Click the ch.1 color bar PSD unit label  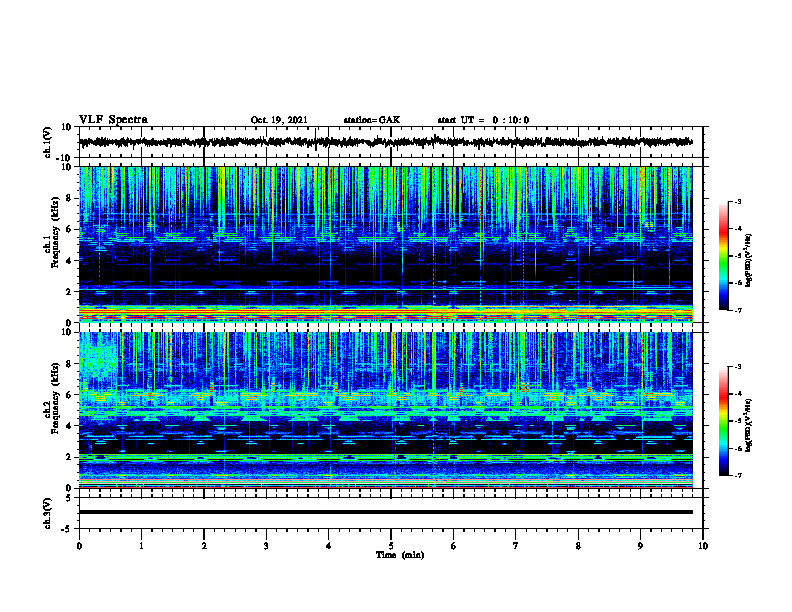(749, 261)
